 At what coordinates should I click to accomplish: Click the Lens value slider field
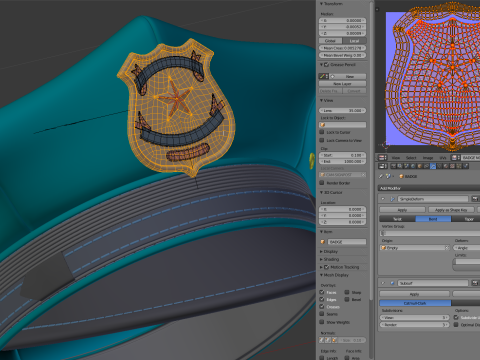pyautogui.click(x=342, y=110)
